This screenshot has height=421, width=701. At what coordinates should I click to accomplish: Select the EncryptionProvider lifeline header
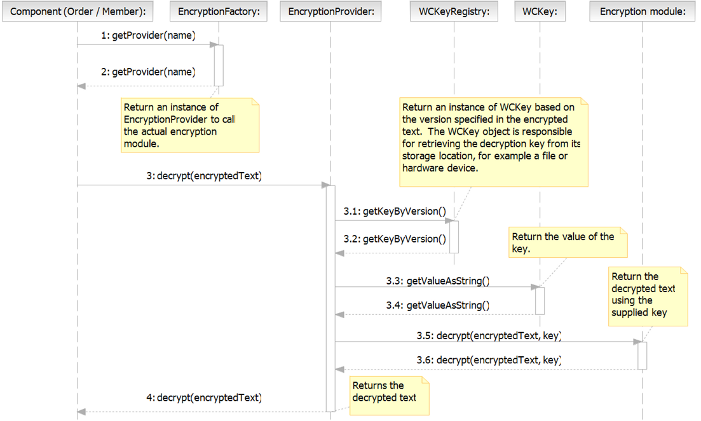click(331, 12)
